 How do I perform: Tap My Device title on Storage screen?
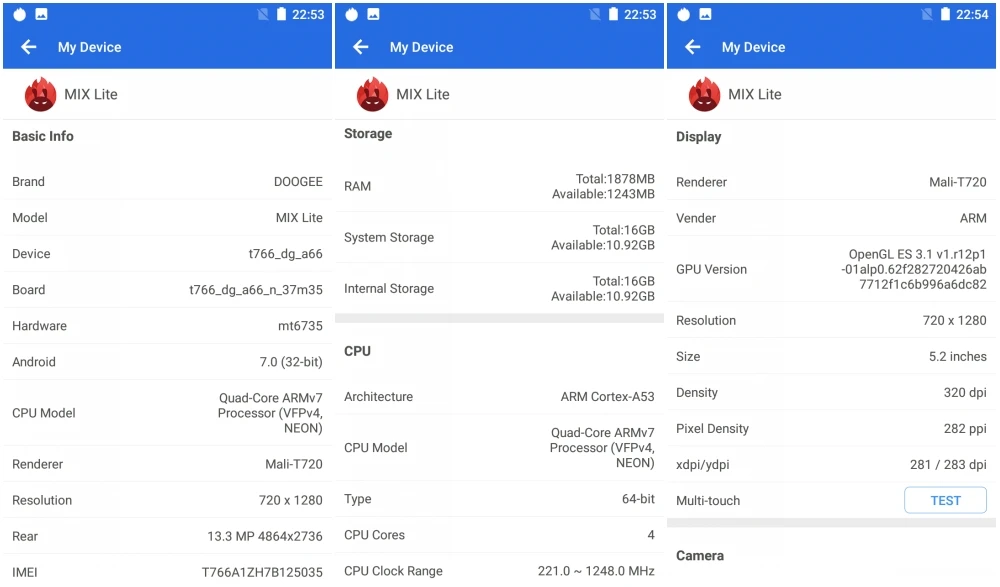coord(422,47)
